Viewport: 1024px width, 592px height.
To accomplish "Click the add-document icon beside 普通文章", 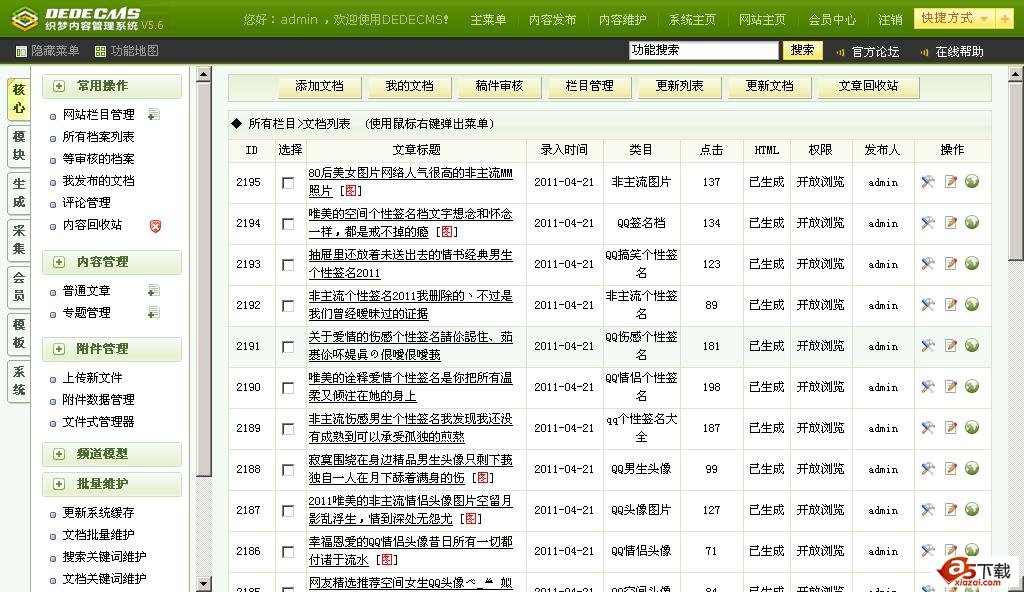I will 153,291.
